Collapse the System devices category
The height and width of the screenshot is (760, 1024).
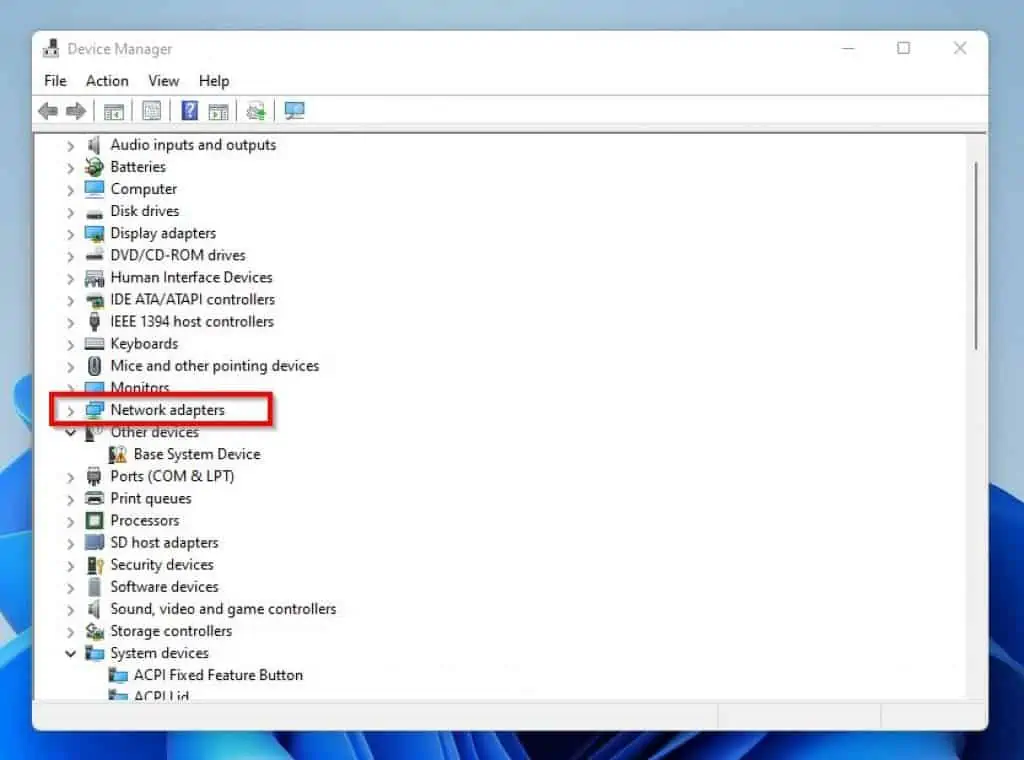point(69,653)
